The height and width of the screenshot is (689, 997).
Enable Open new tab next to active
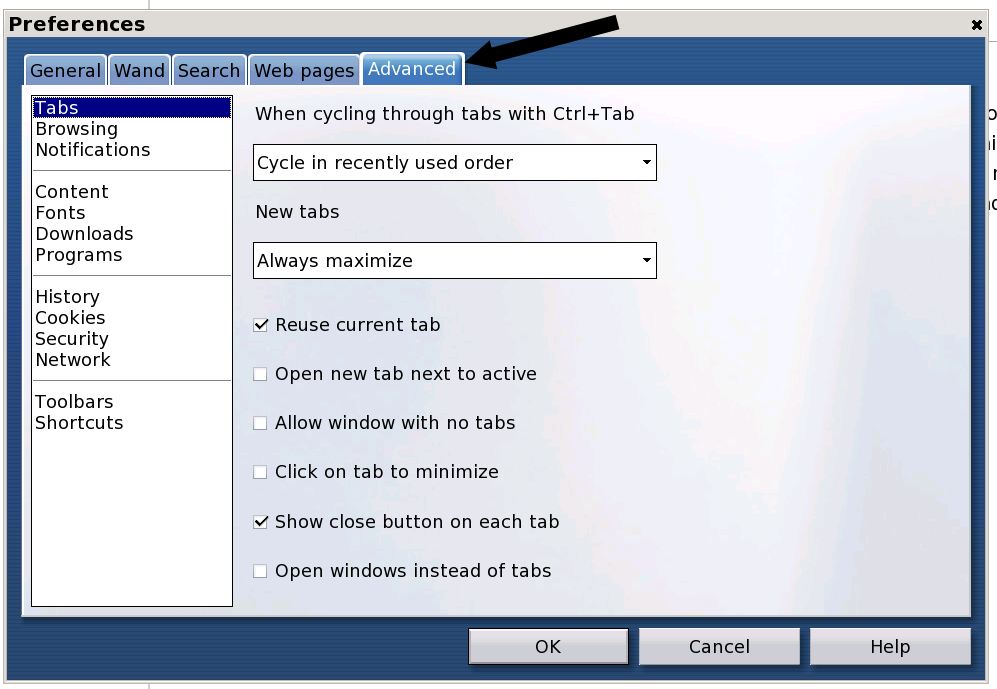(x=261, y=374)
